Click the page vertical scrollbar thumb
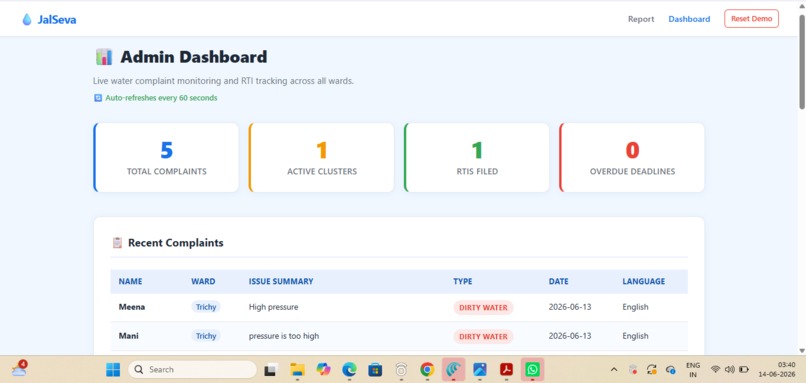This screenshot has height=383, width=806. tap(801, 62)
